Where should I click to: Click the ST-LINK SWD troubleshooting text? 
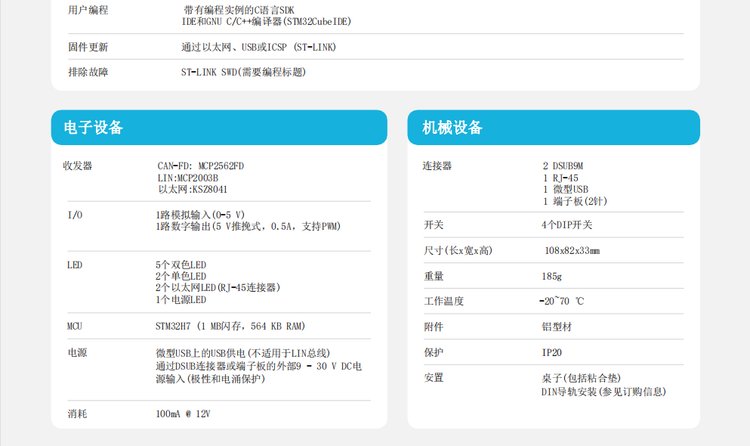click(243, 72)
